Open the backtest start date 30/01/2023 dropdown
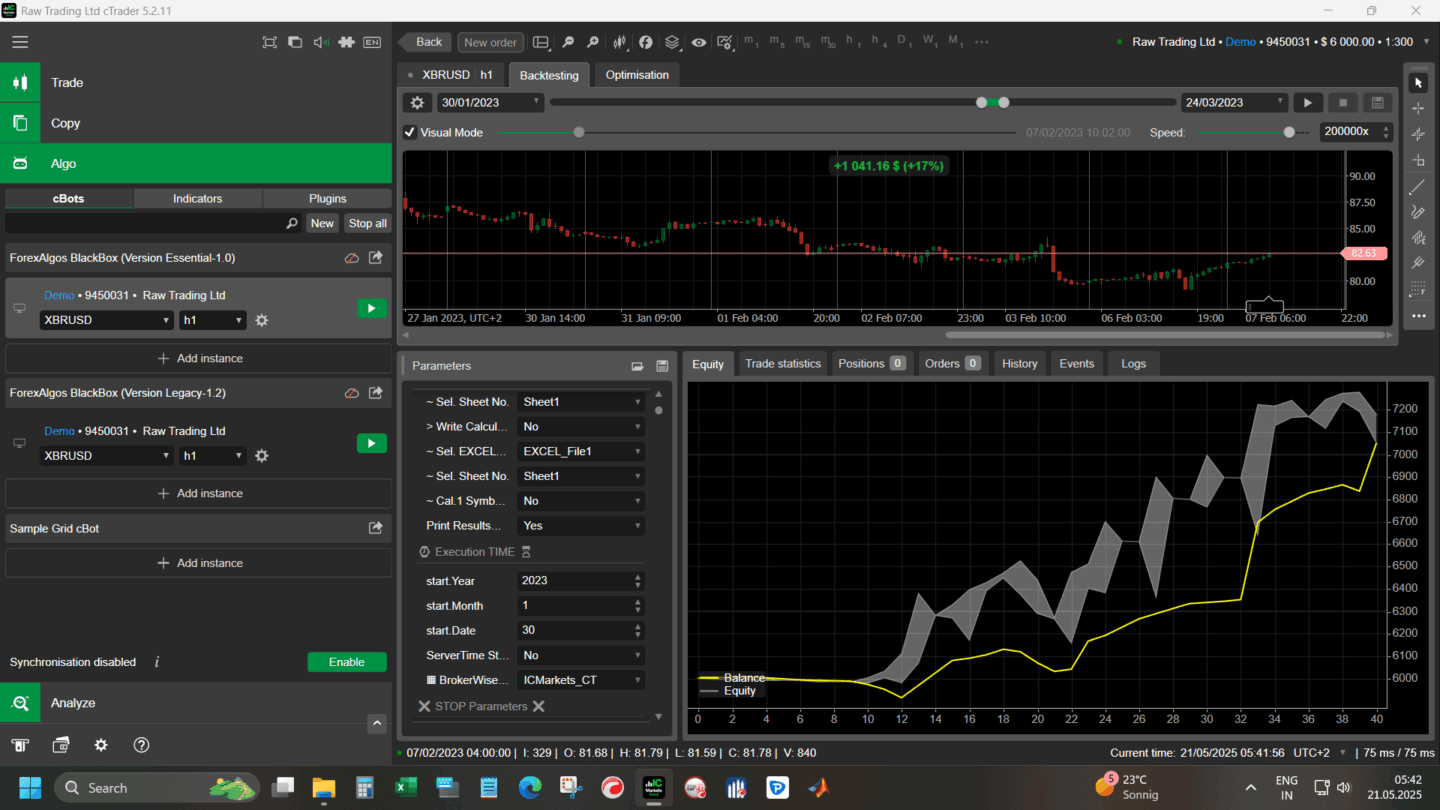The image size is (1440, 810). (x=491, y=103)
